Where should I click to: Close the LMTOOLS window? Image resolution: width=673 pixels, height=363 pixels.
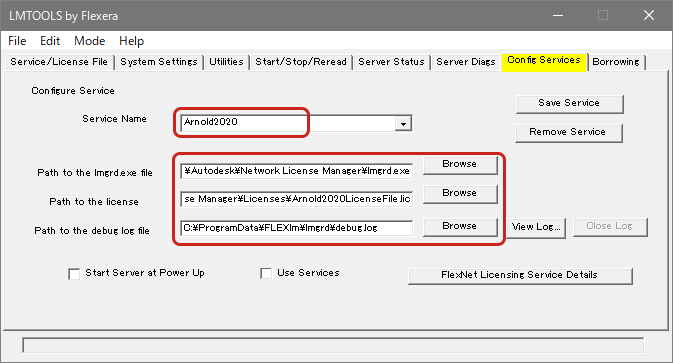649,15
